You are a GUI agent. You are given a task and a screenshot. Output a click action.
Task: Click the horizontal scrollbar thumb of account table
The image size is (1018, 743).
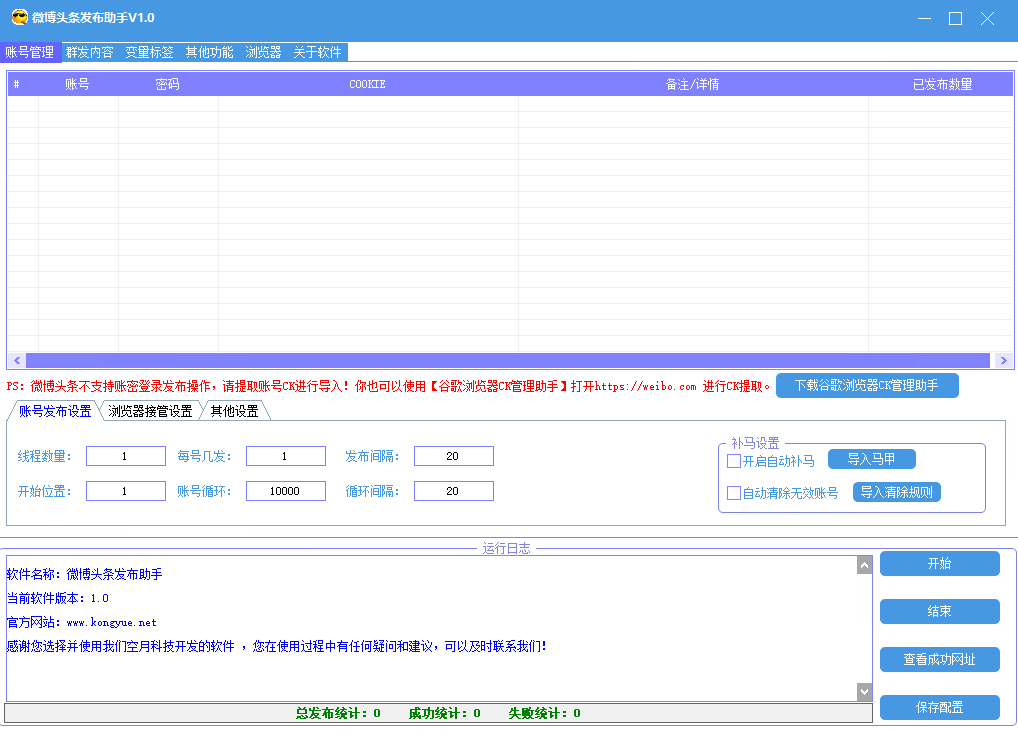[x=508, y=360]
